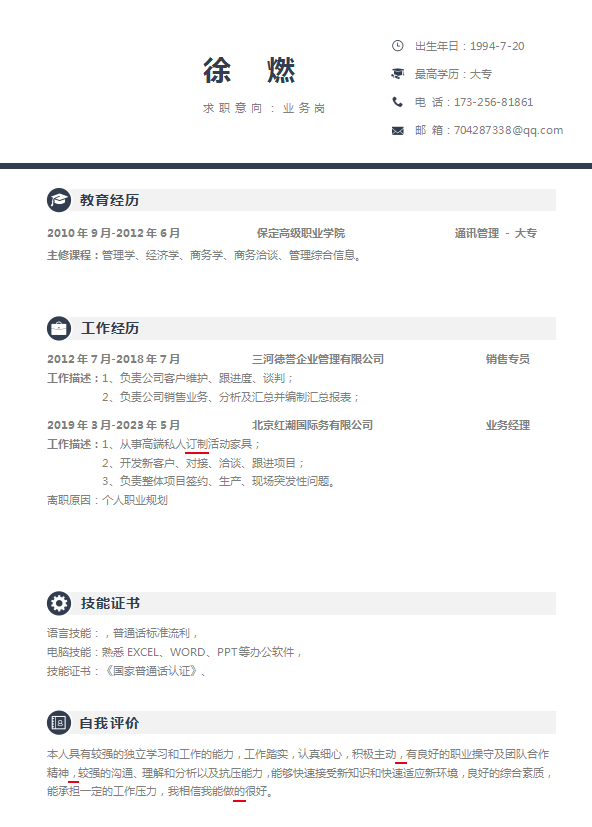This screenshot has height=827, width=592.
Task: Click the date 2010年9月-2012年6月
Action: tap(113, 233)
